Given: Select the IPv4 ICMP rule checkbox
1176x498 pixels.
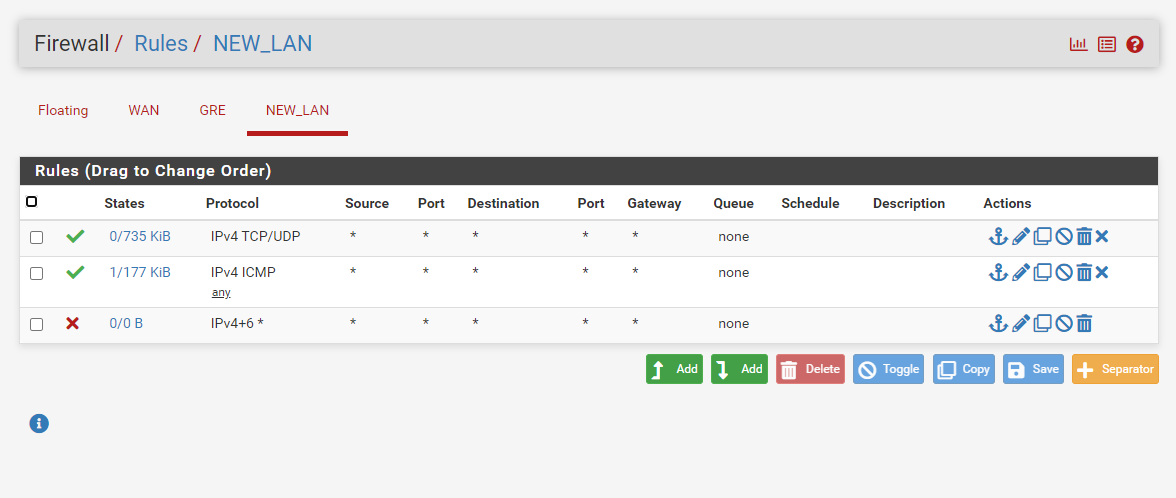Looking at the screenshot, I should [x=37, y=274].
